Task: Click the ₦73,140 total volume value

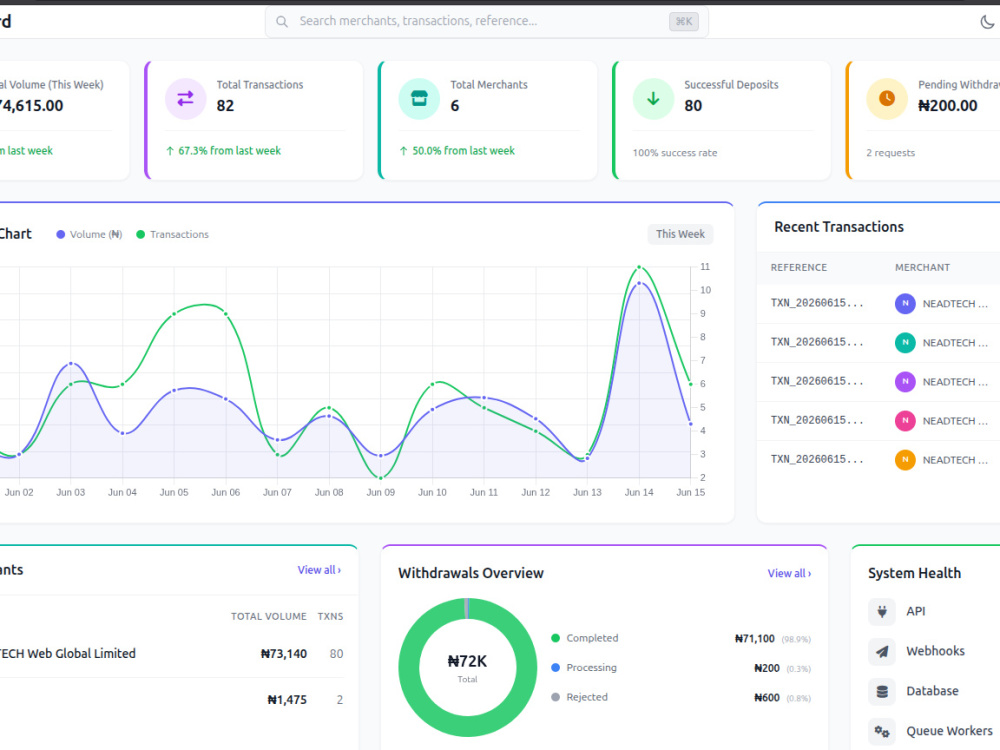Action: pyautogui.click(x=284, y=654)
